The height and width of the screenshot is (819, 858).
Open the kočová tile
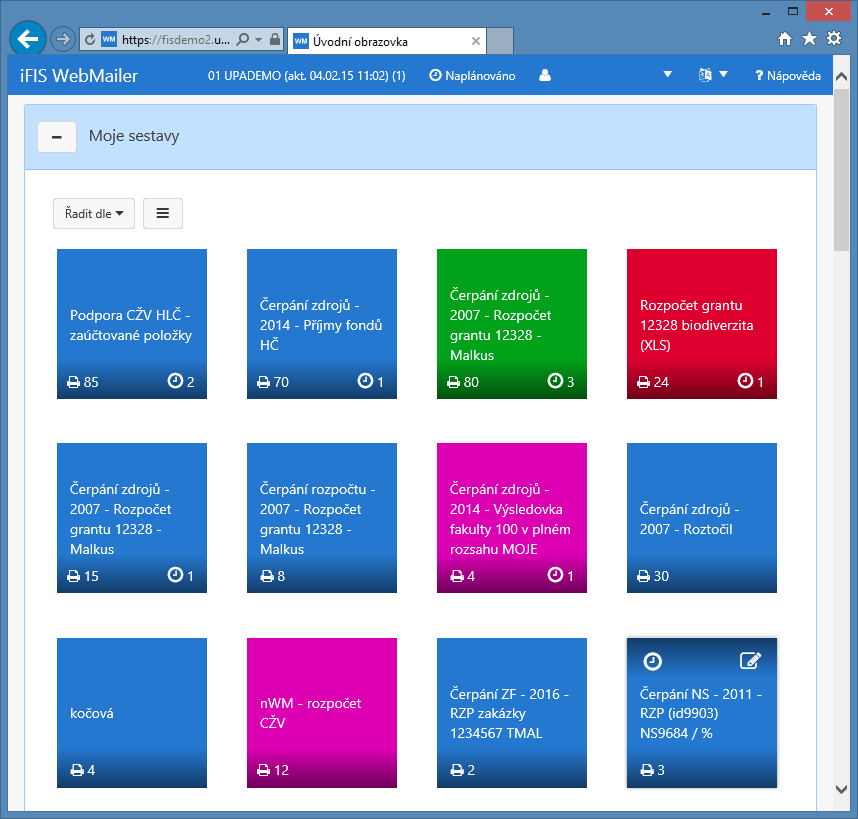pos(132,713)
